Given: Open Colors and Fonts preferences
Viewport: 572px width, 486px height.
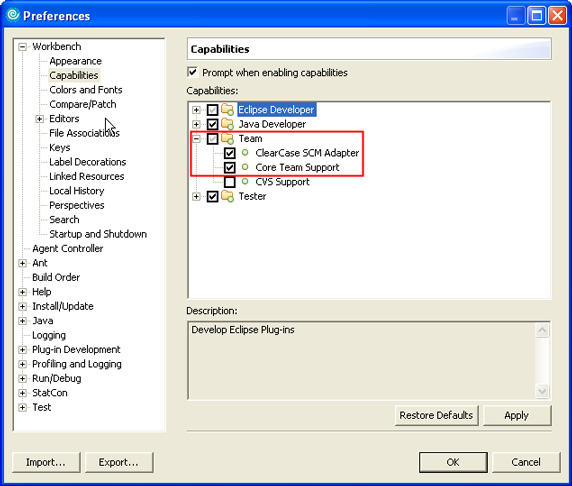Looking at the screenshot, I should [86, 90].
